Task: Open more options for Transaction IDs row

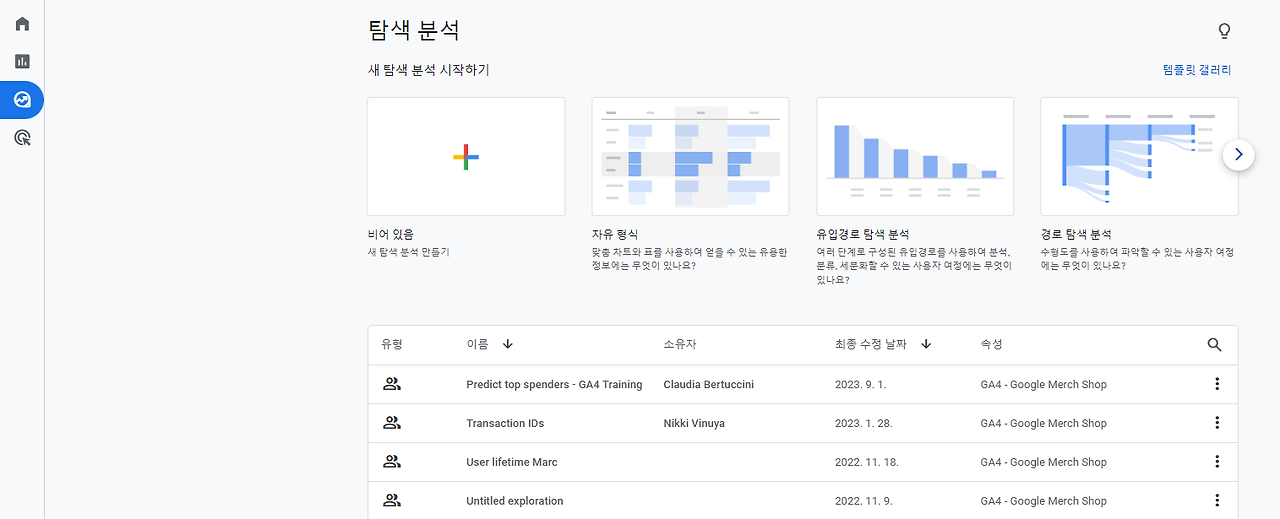Action: [1217, 423]
